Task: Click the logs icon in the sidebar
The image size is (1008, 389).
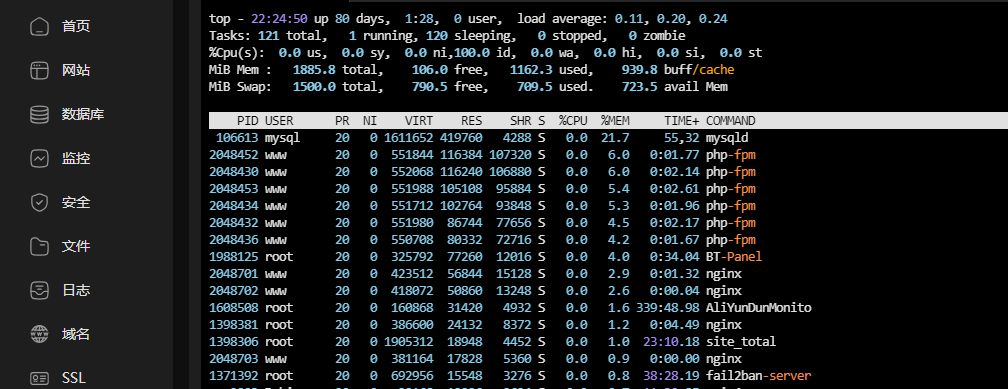Action: [x=40, y=290]
